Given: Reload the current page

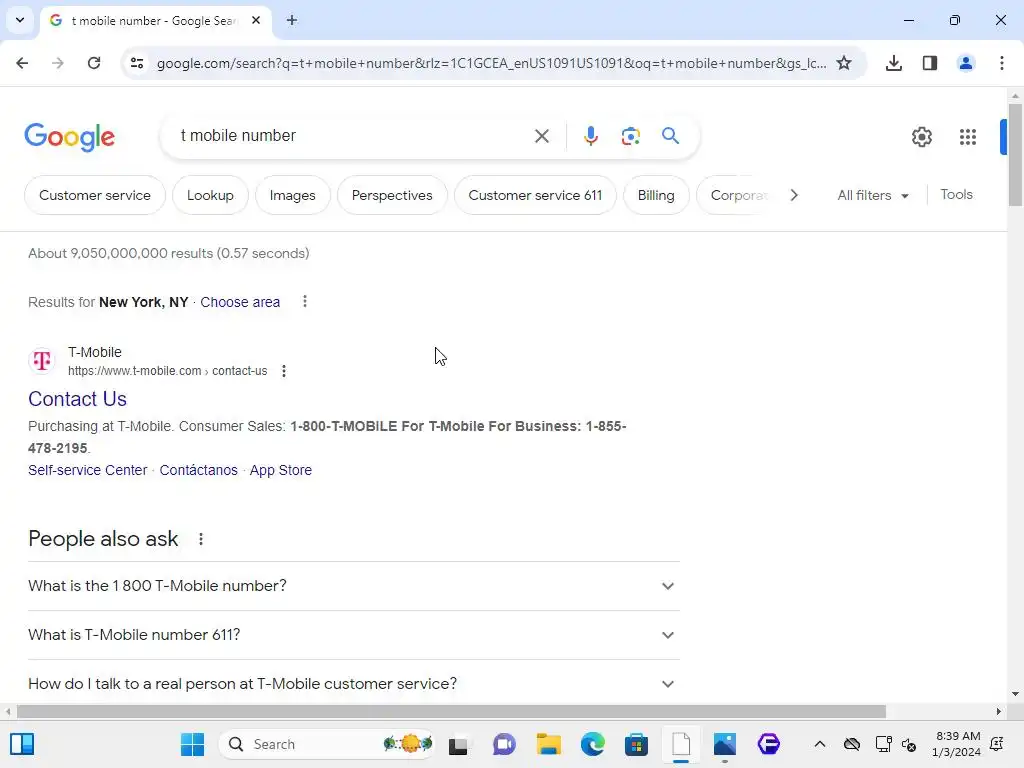Looking at the screenshot, I should tap(94, 63).
